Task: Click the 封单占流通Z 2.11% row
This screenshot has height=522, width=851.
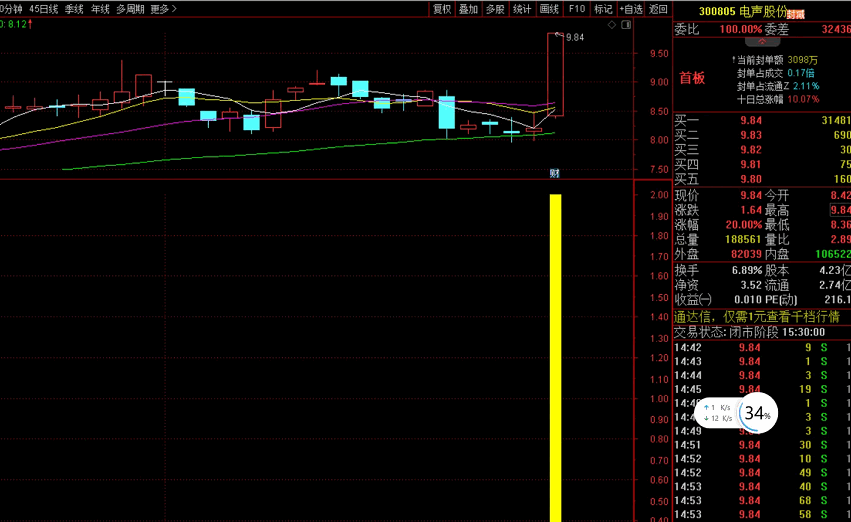Action: [x=778, y=86]
